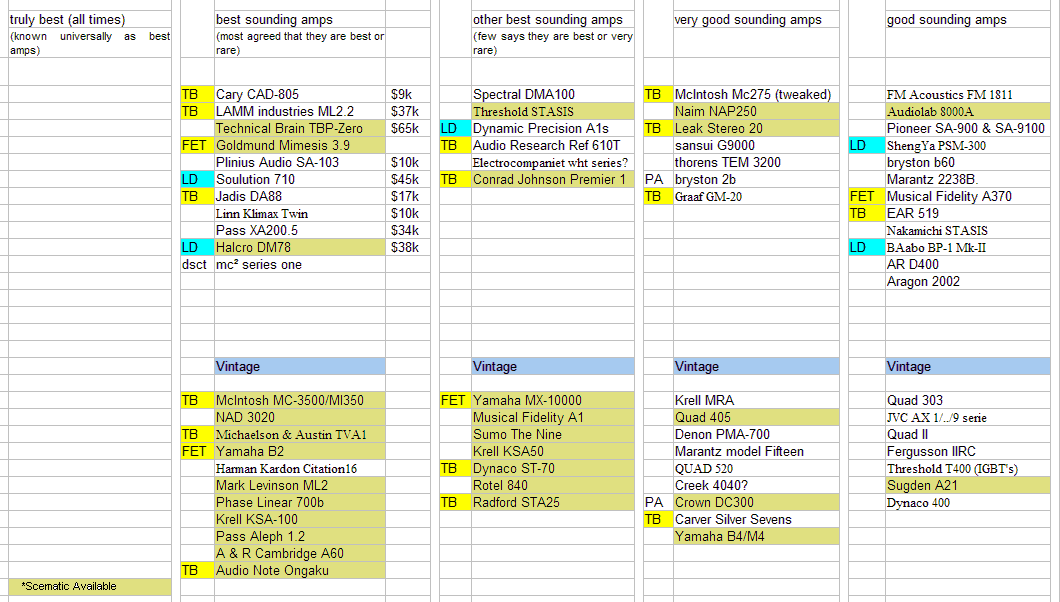Select the Yamaha MX-10000 cell

coord(553,401)
